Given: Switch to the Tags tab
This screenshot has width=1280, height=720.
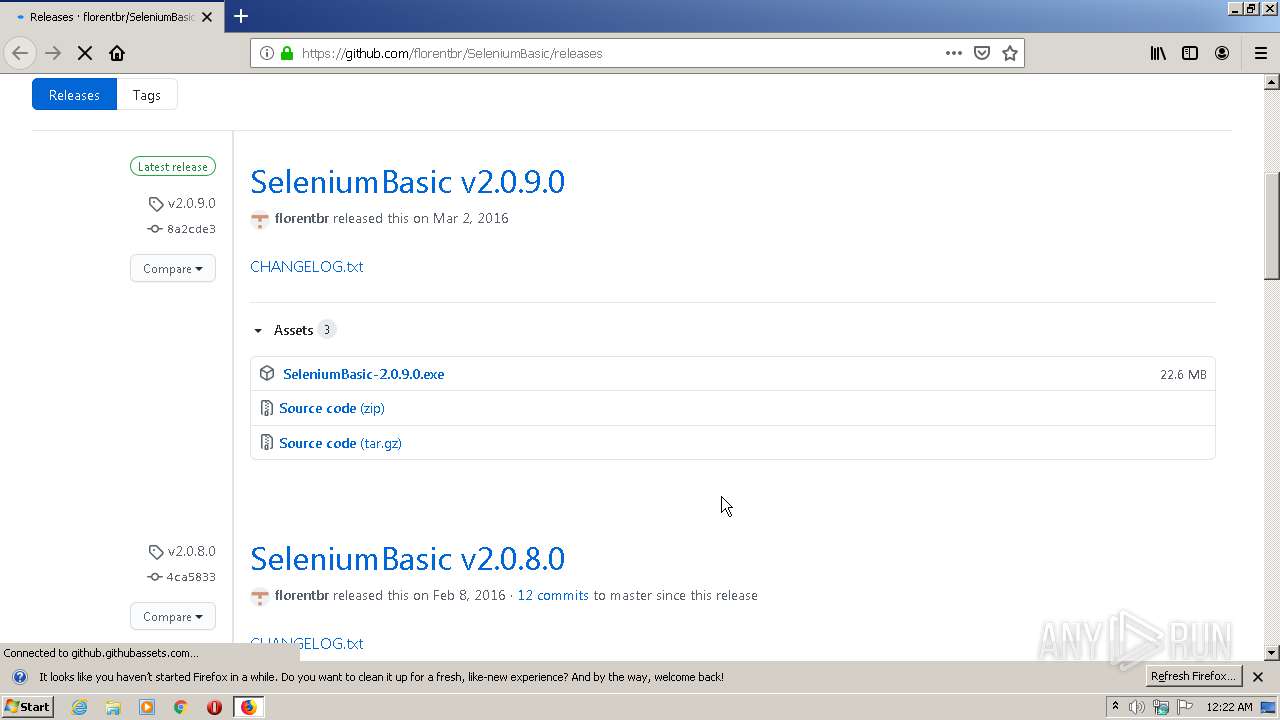Looking at the screenshot, I should pos(147,95).
